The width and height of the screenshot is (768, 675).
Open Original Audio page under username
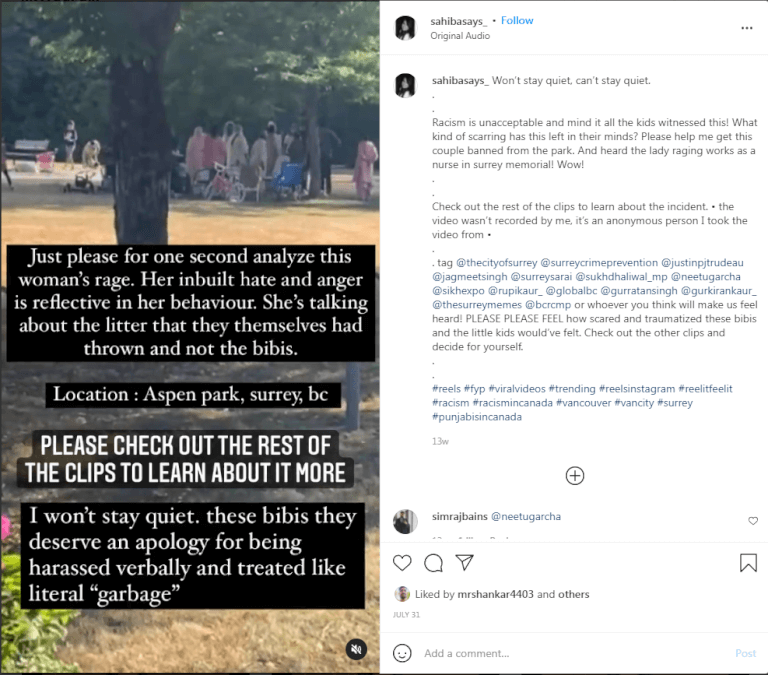[x=460, y=36]
